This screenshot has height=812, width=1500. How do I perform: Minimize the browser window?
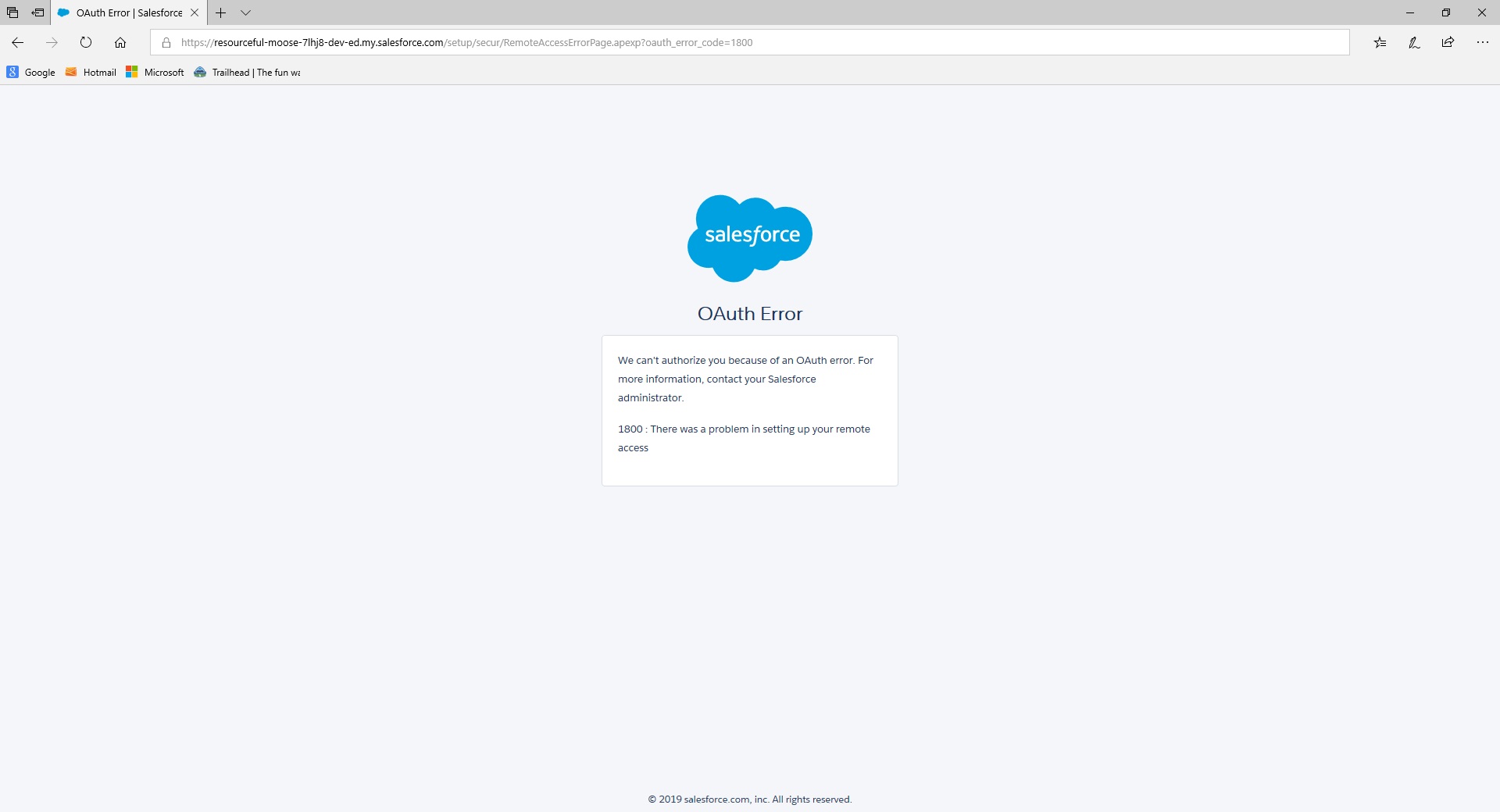tap(1410, 12)
